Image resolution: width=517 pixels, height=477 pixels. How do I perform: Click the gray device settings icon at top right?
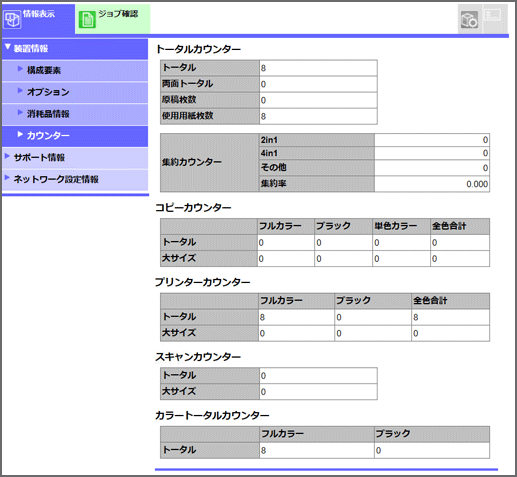469,20
